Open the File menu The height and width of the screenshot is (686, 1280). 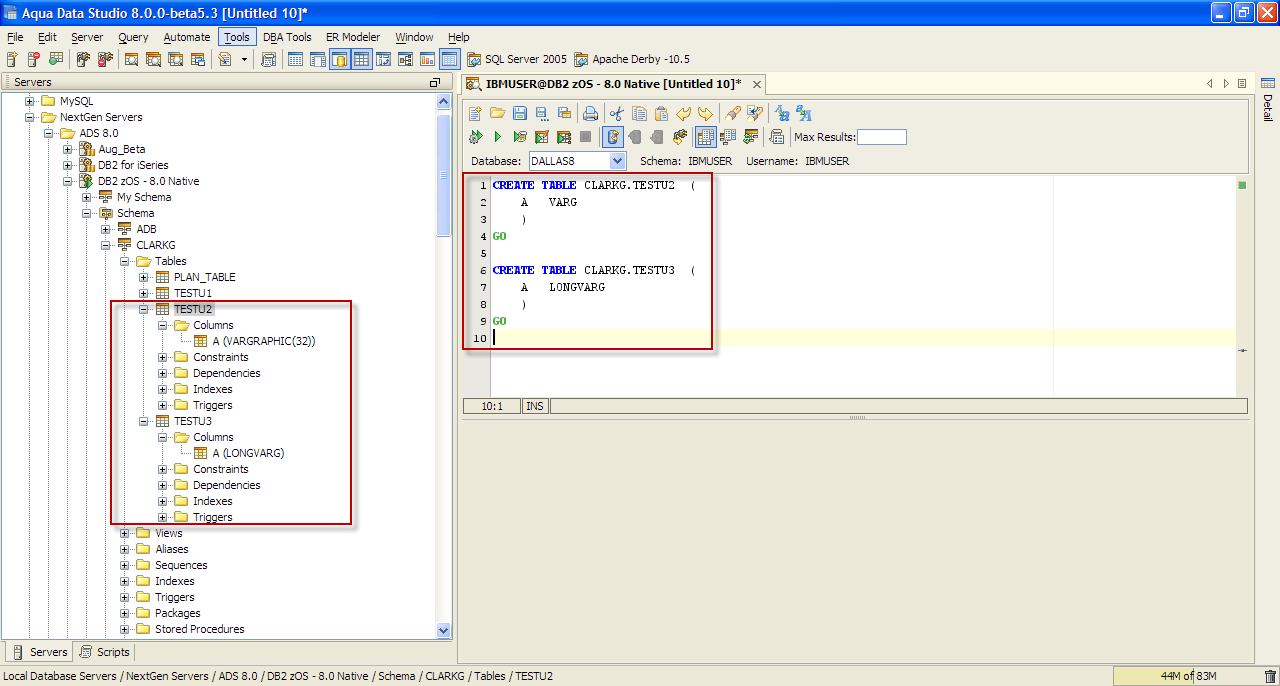(x=15, y=37)
